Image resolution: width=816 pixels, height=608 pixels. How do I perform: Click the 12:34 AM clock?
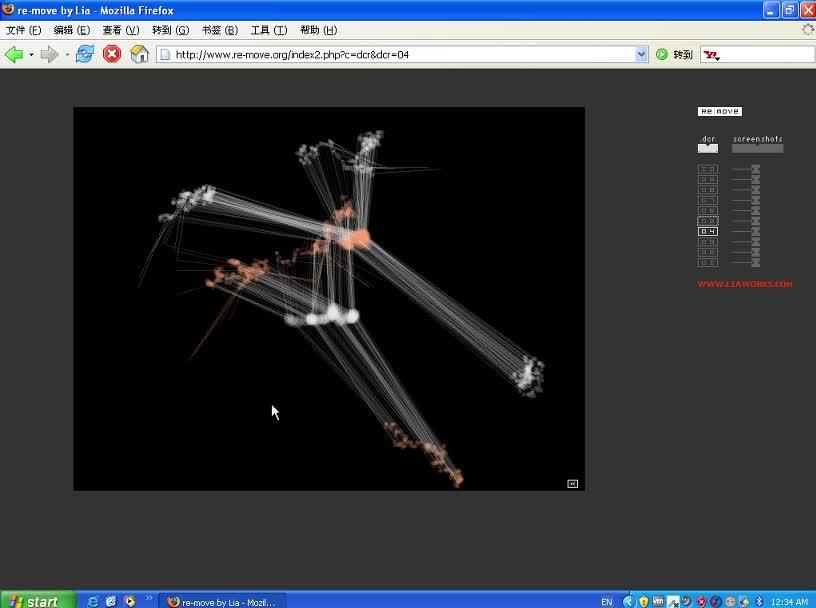coord(789,602)
